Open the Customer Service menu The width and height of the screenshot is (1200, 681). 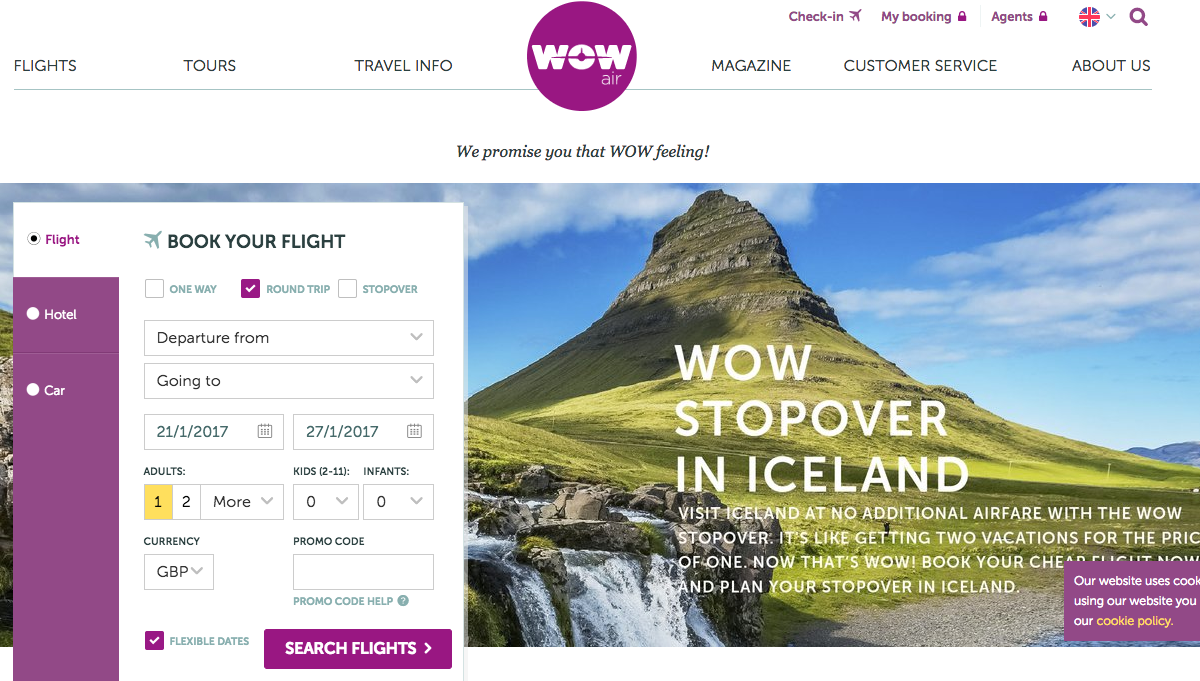(920, 66)
